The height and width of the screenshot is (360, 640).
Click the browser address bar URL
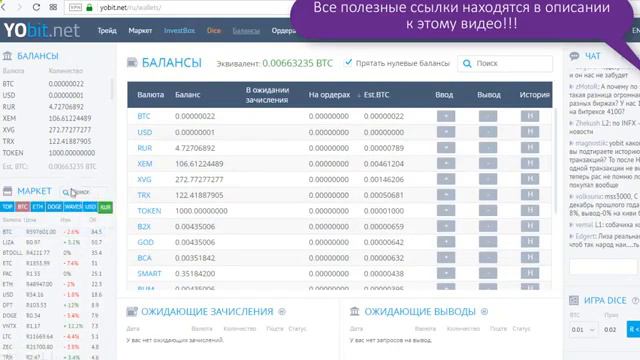coord(130,7)
